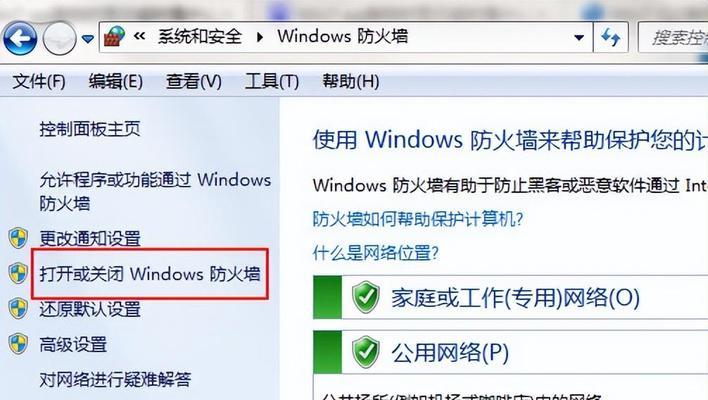Click shield icon beside 更改通知设置
The width and height of the screenshot is (708, 400).
18,238
